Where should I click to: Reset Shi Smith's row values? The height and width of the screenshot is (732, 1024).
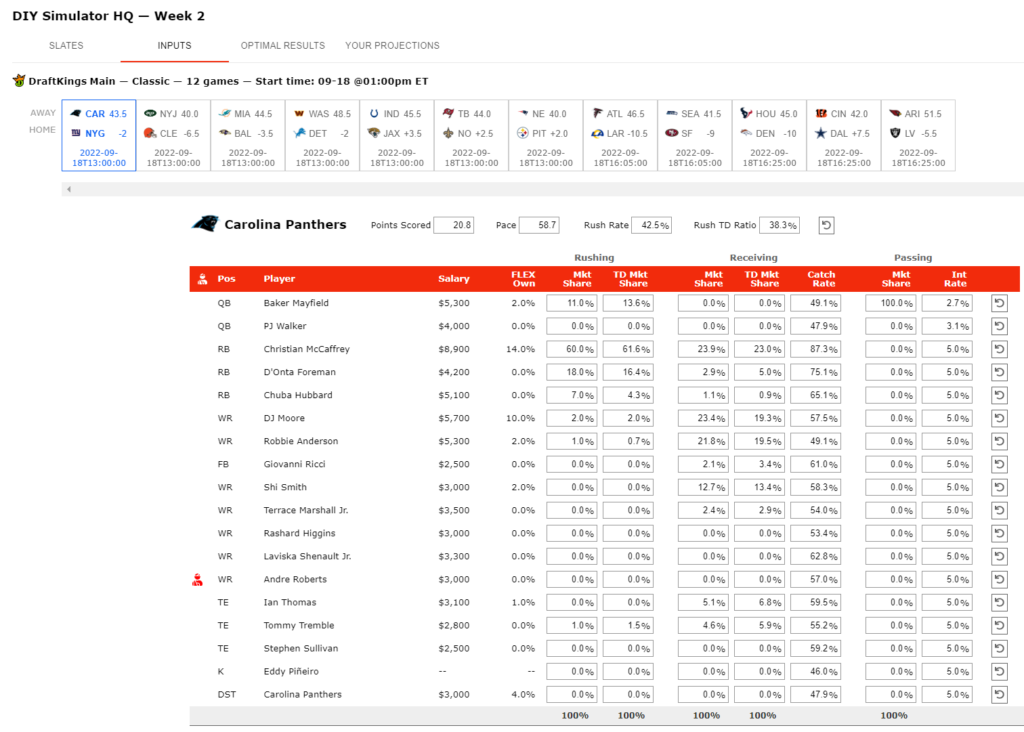coord(999,487)
